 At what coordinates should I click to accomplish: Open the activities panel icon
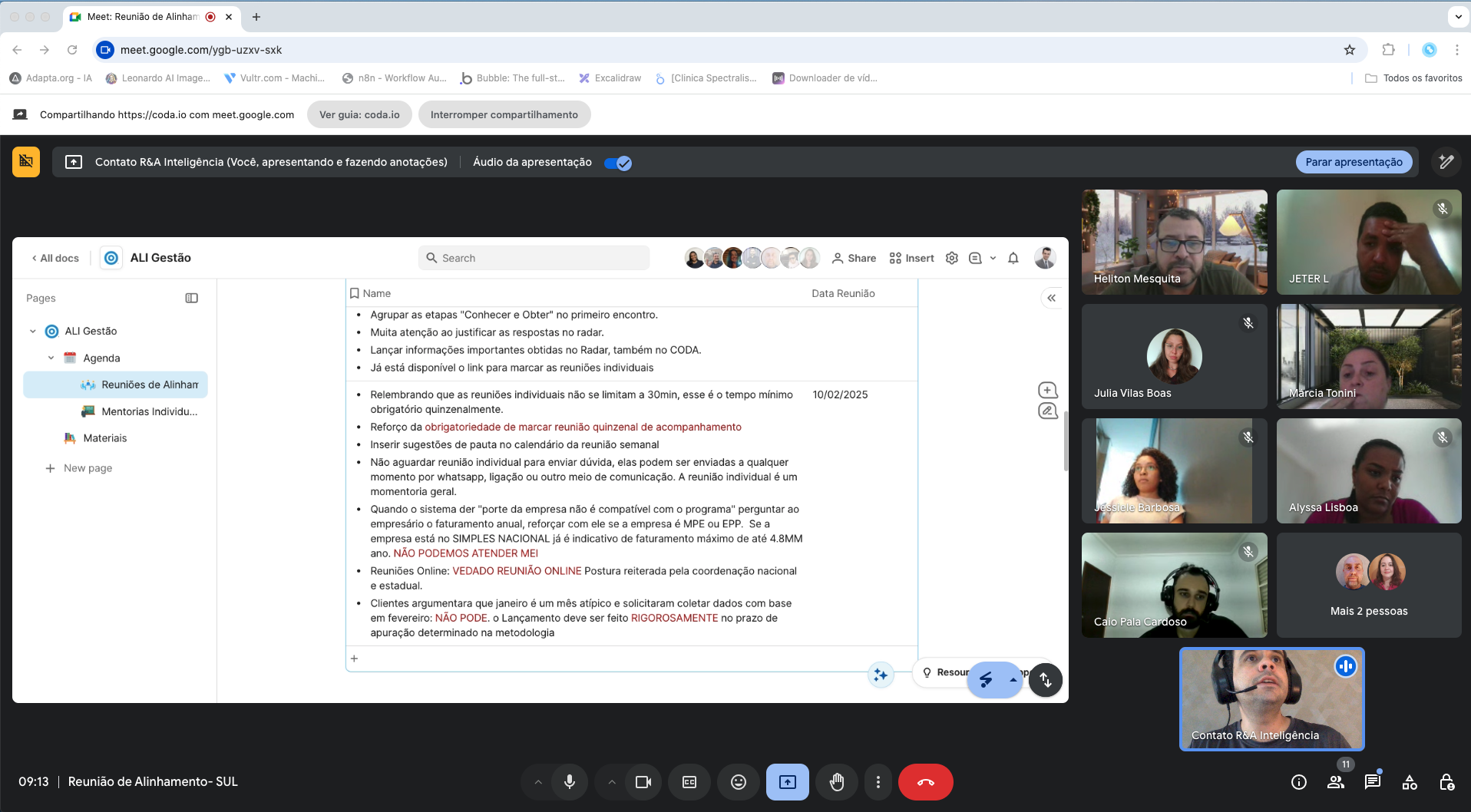click(1410, 782)
